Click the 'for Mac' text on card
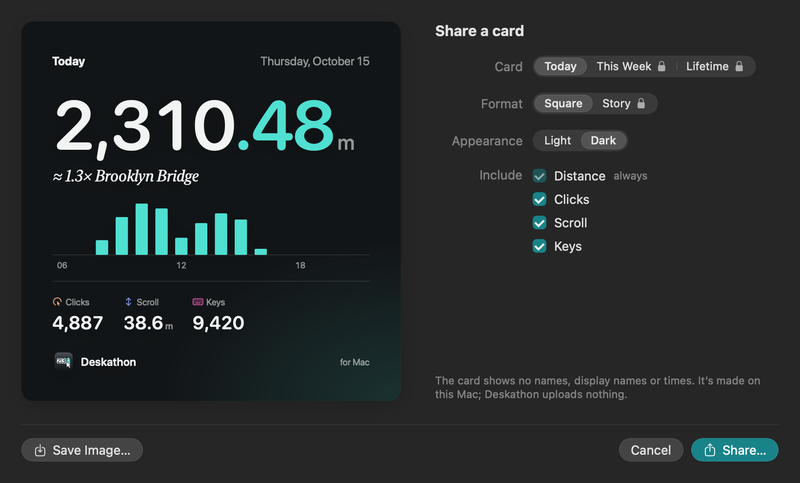 (355, 362)
